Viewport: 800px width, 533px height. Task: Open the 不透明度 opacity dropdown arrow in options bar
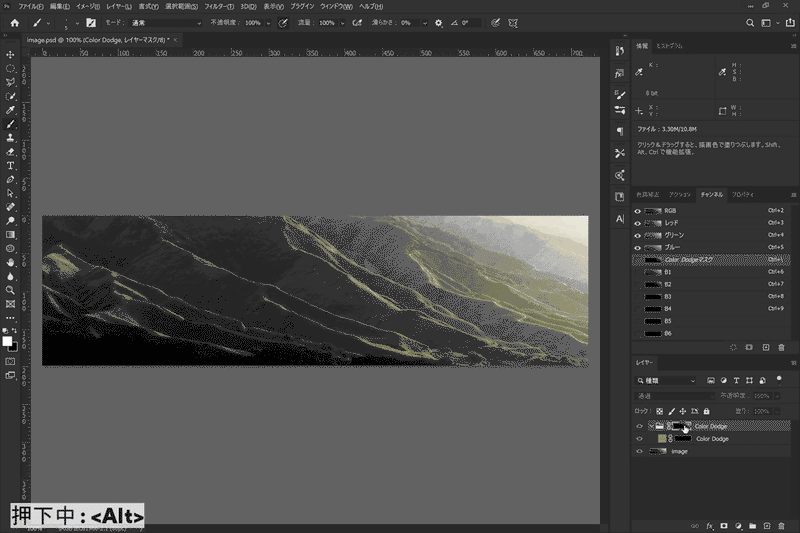coord(268,23)
